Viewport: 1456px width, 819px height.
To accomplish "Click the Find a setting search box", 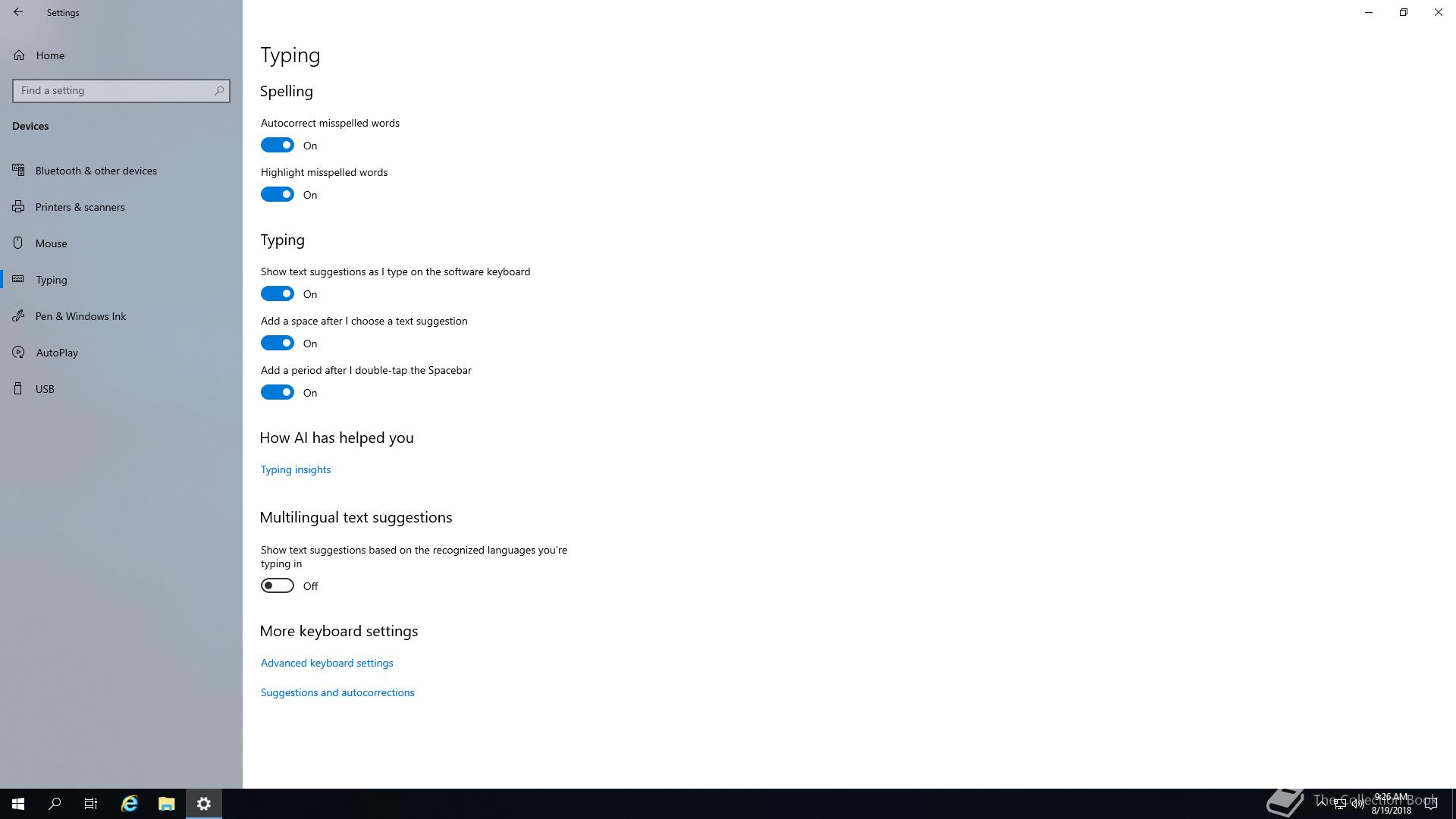I will [x=121, y=90].
